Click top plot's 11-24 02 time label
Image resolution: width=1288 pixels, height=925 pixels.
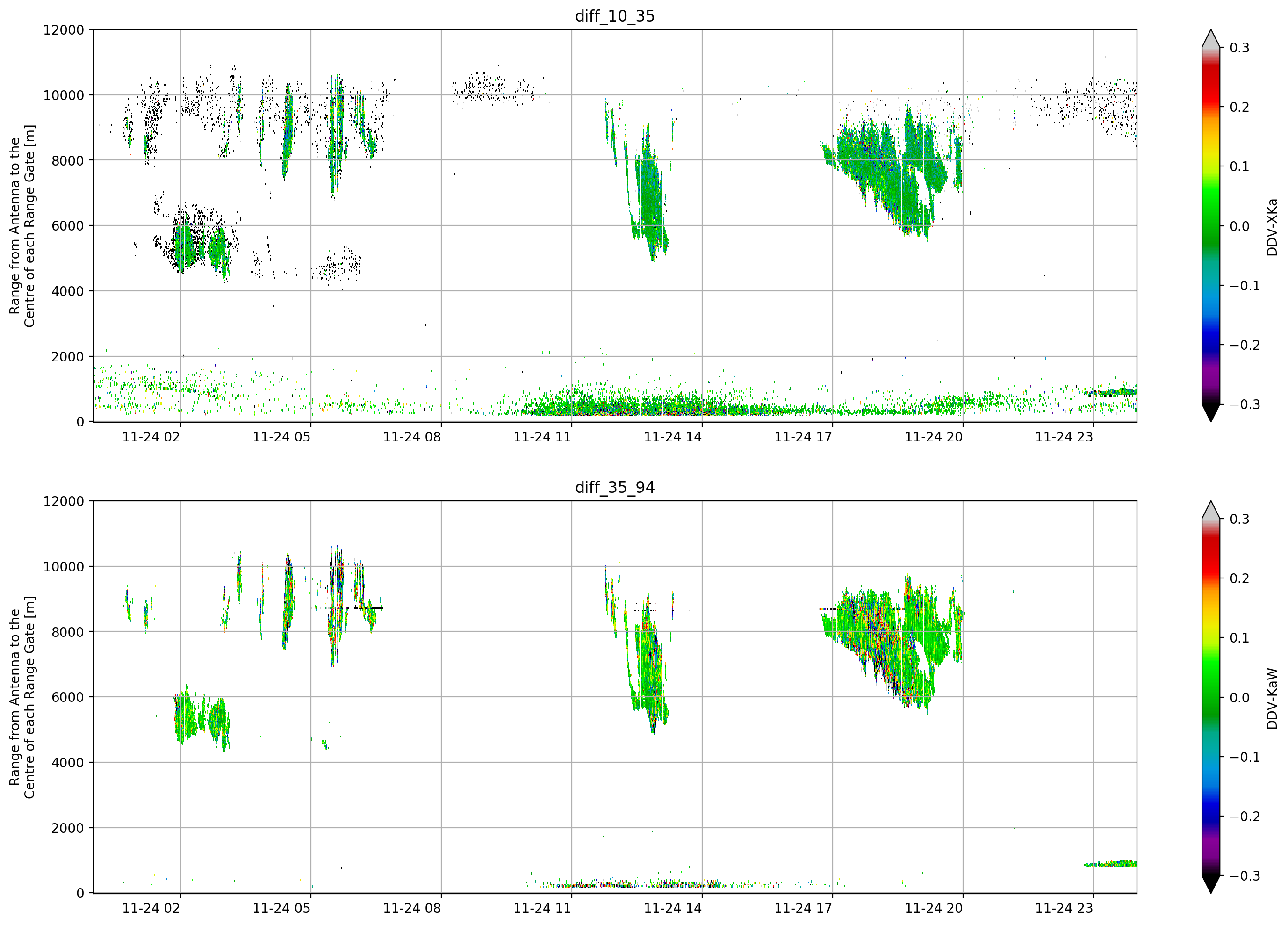point(151,437)
